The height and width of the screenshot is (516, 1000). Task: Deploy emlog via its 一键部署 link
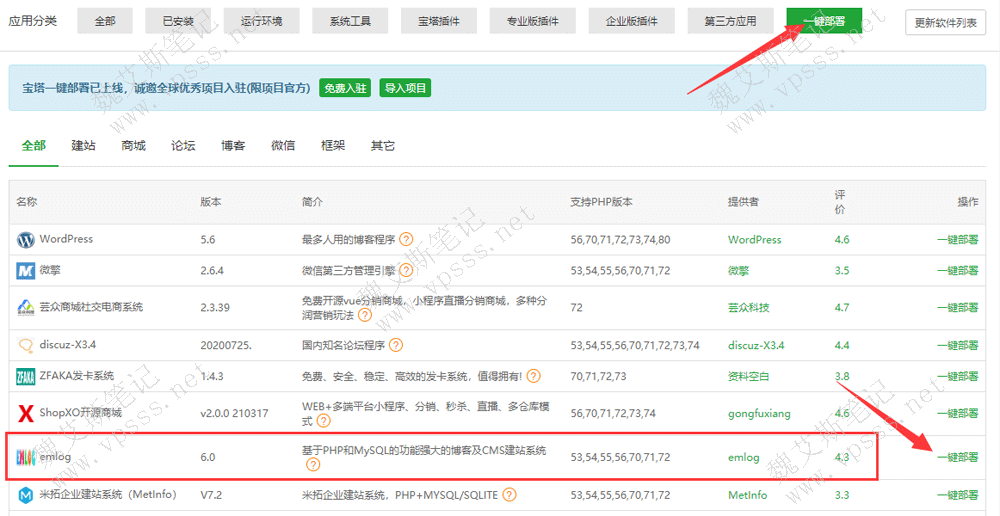point(957,458)
